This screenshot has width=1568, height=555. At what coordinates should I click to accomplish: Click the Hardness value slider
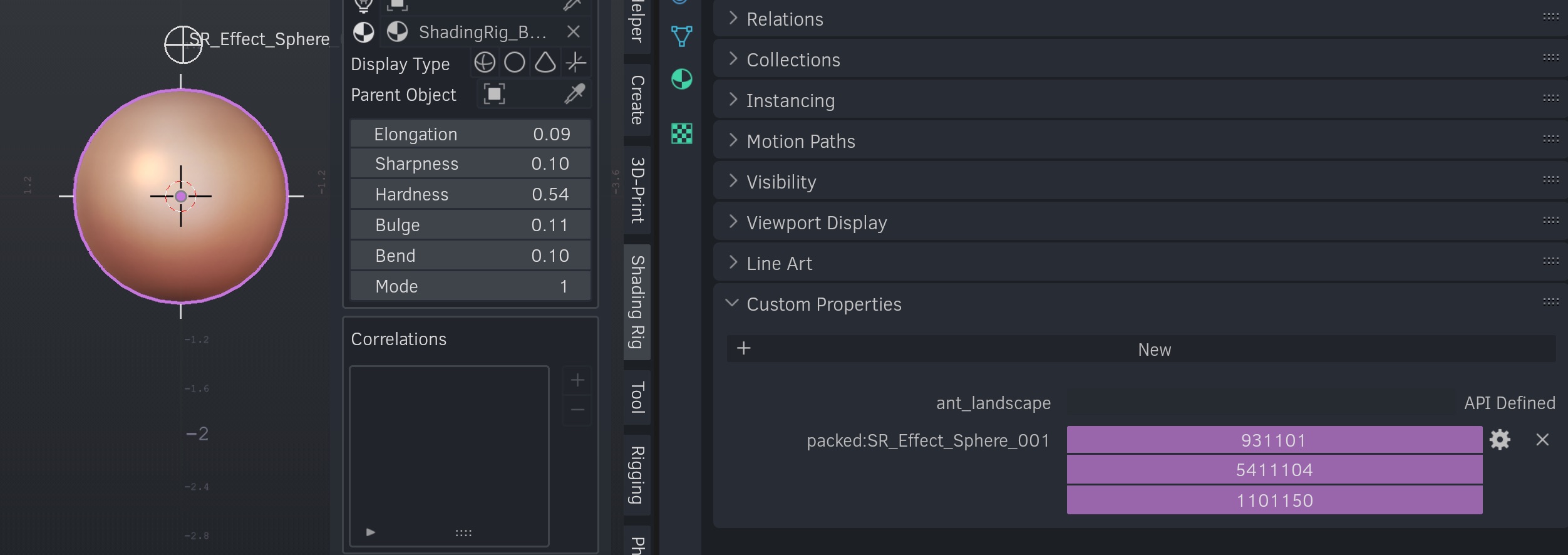point(470,194)
